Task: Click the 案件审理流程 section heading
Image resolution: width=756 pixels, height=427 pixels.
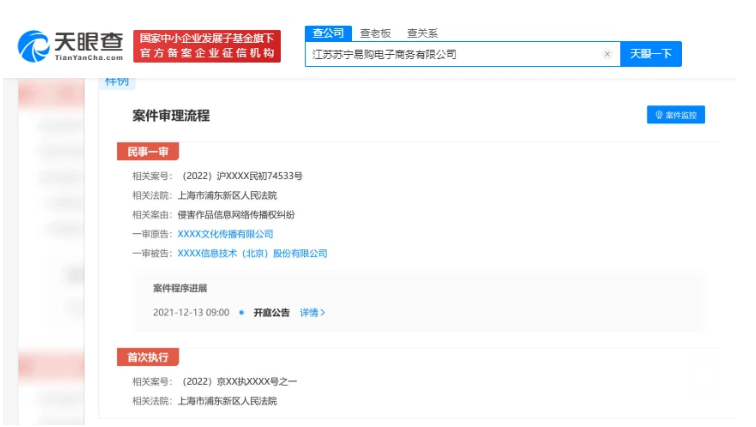Action: point(171,116)
